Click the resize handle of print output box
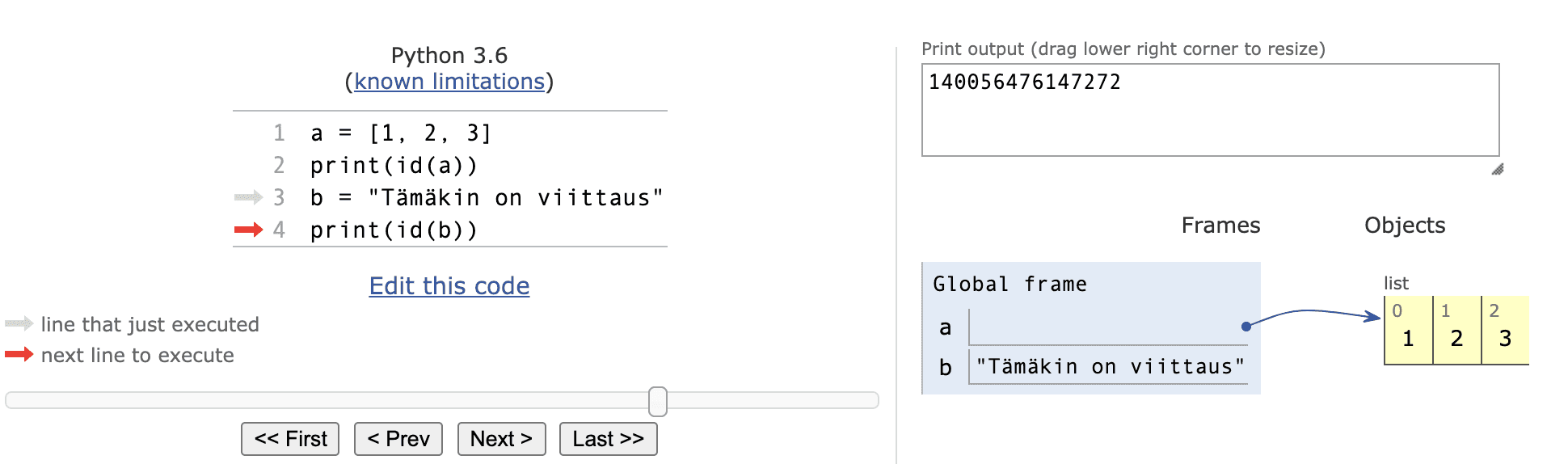The height and width of the screenshot is (464, 1568). point(1497,169)
